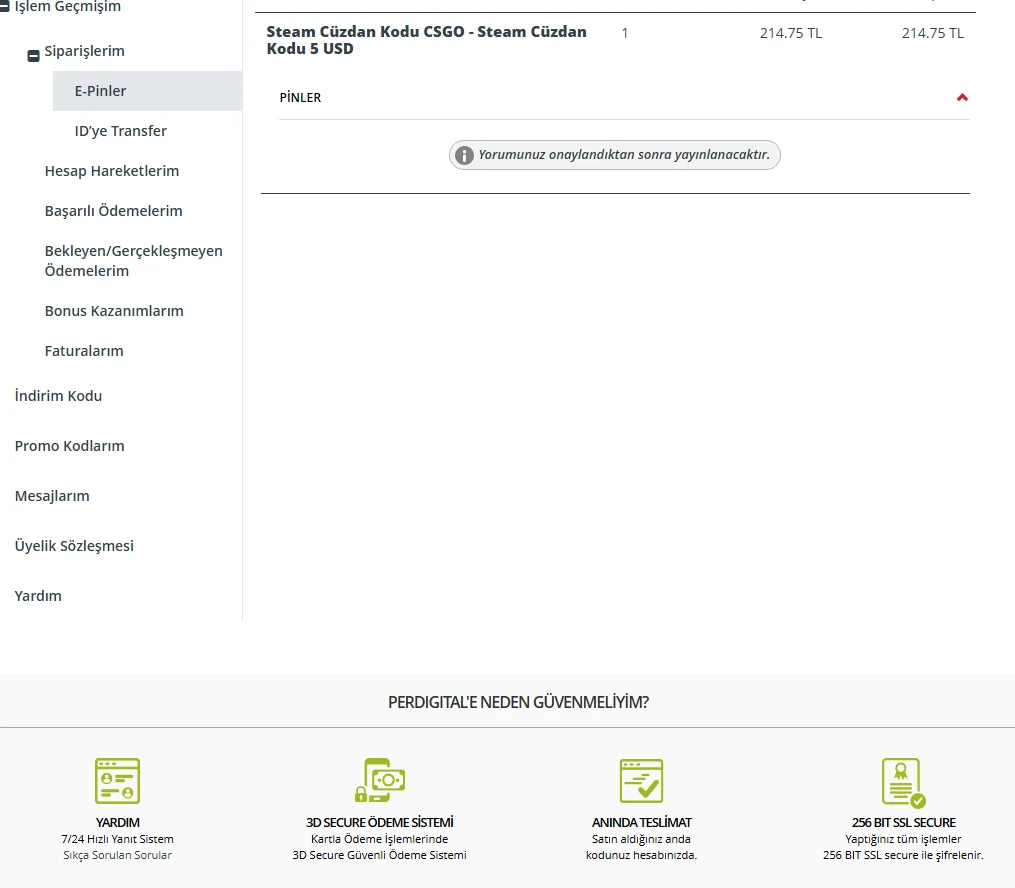
Task: Click the 3D Secure payment icon
Action: pos(379,781)
